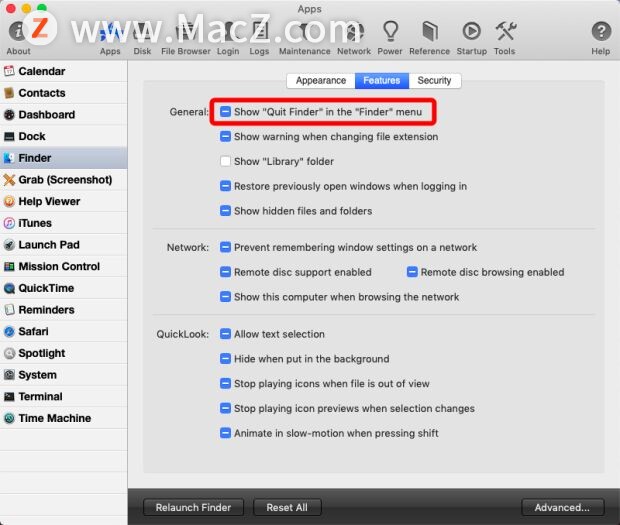
Task: Toggle Allow text selection in QuickLook
Action: click(225, 334)
